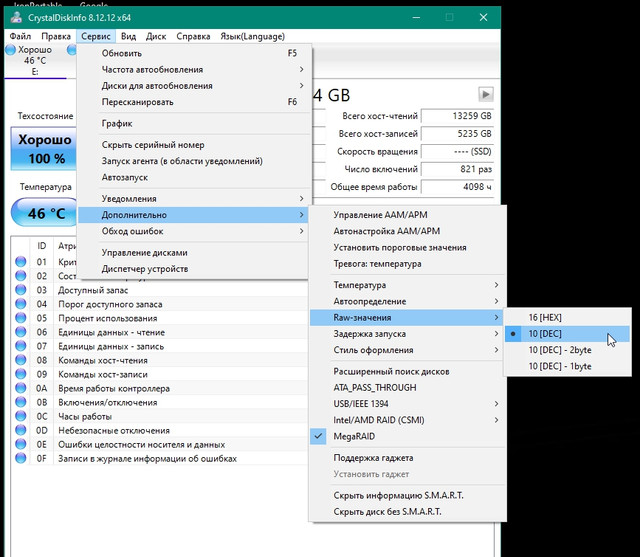Click the next disk arrow button
Image resolution: width=640 pixels, height=557 pixels.
point(485,95)
